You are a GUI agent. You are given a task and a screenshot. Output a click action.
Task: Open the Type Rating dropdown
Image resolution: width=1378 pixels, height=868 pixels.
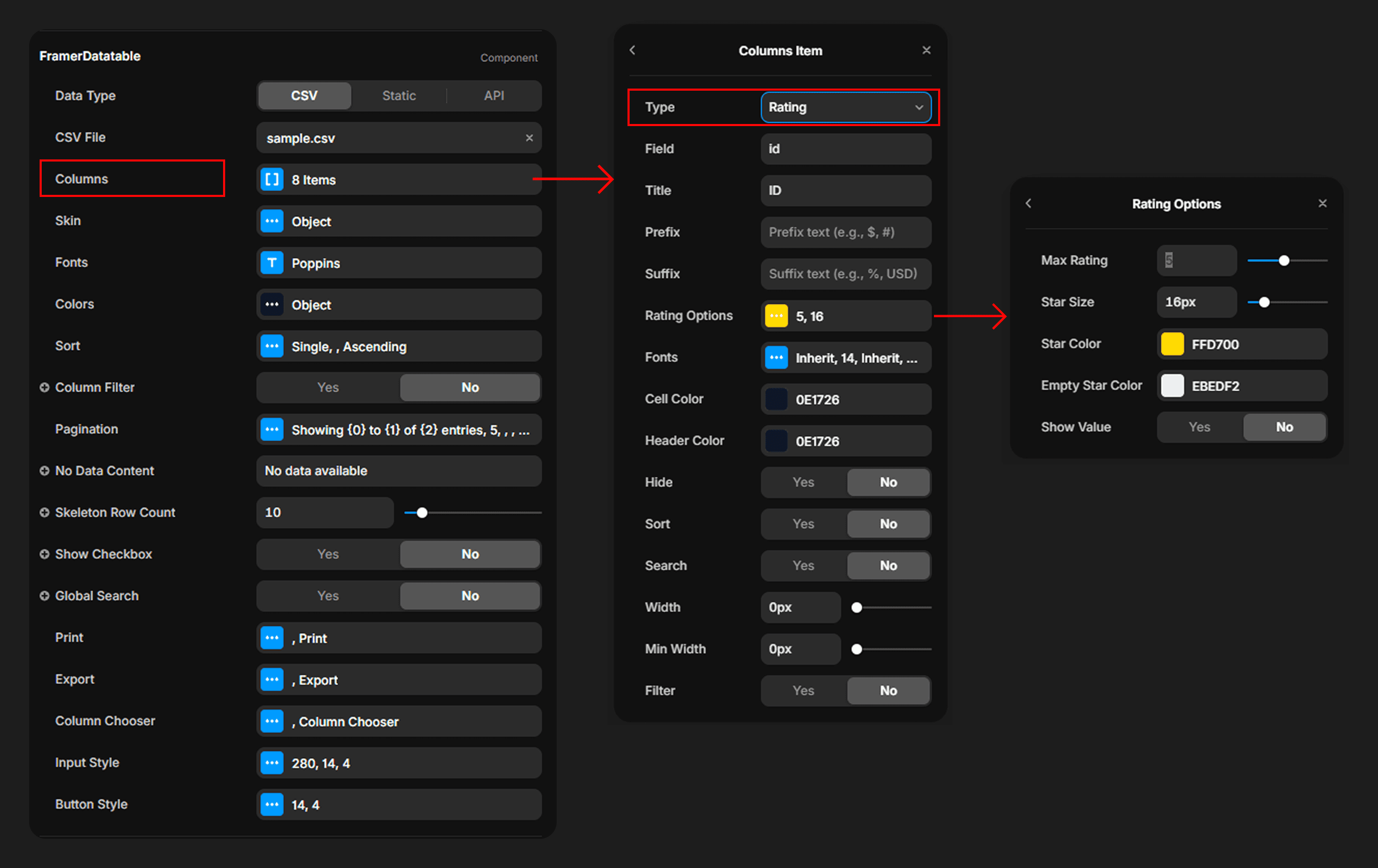(845, 107)
